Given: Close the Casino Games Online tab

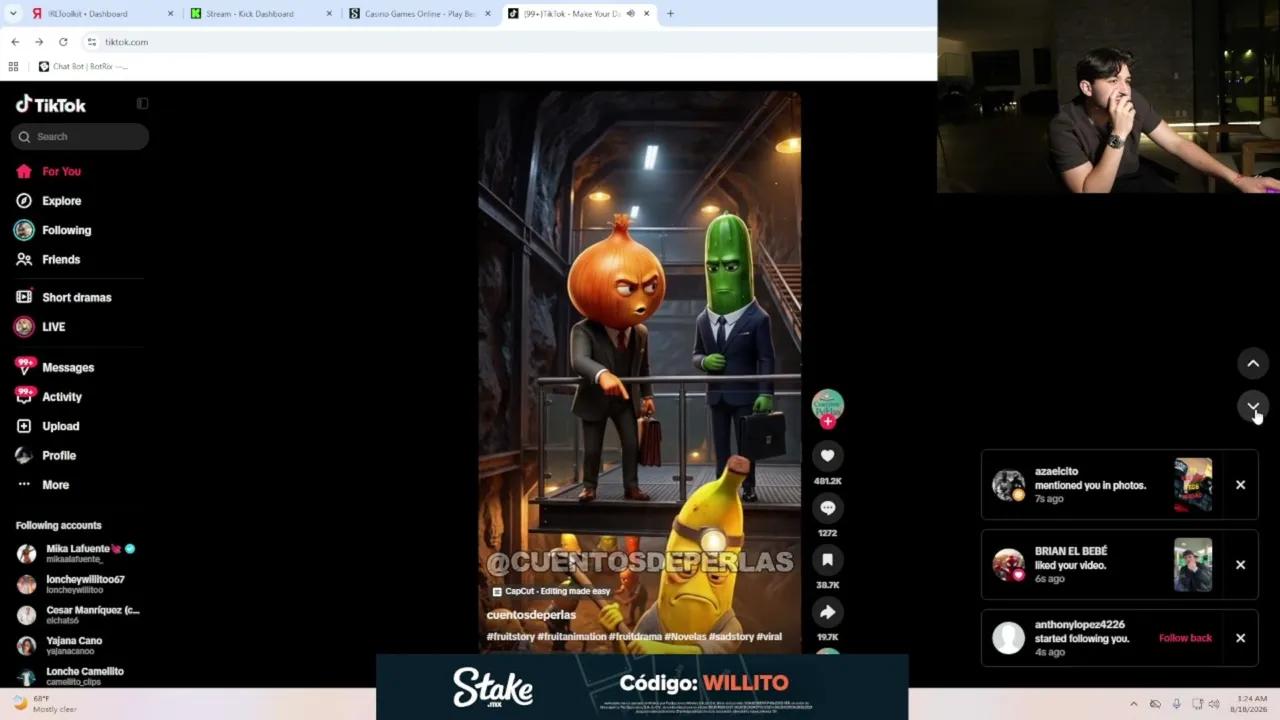Looking at the screenshot, I should [x=488, y=14].
